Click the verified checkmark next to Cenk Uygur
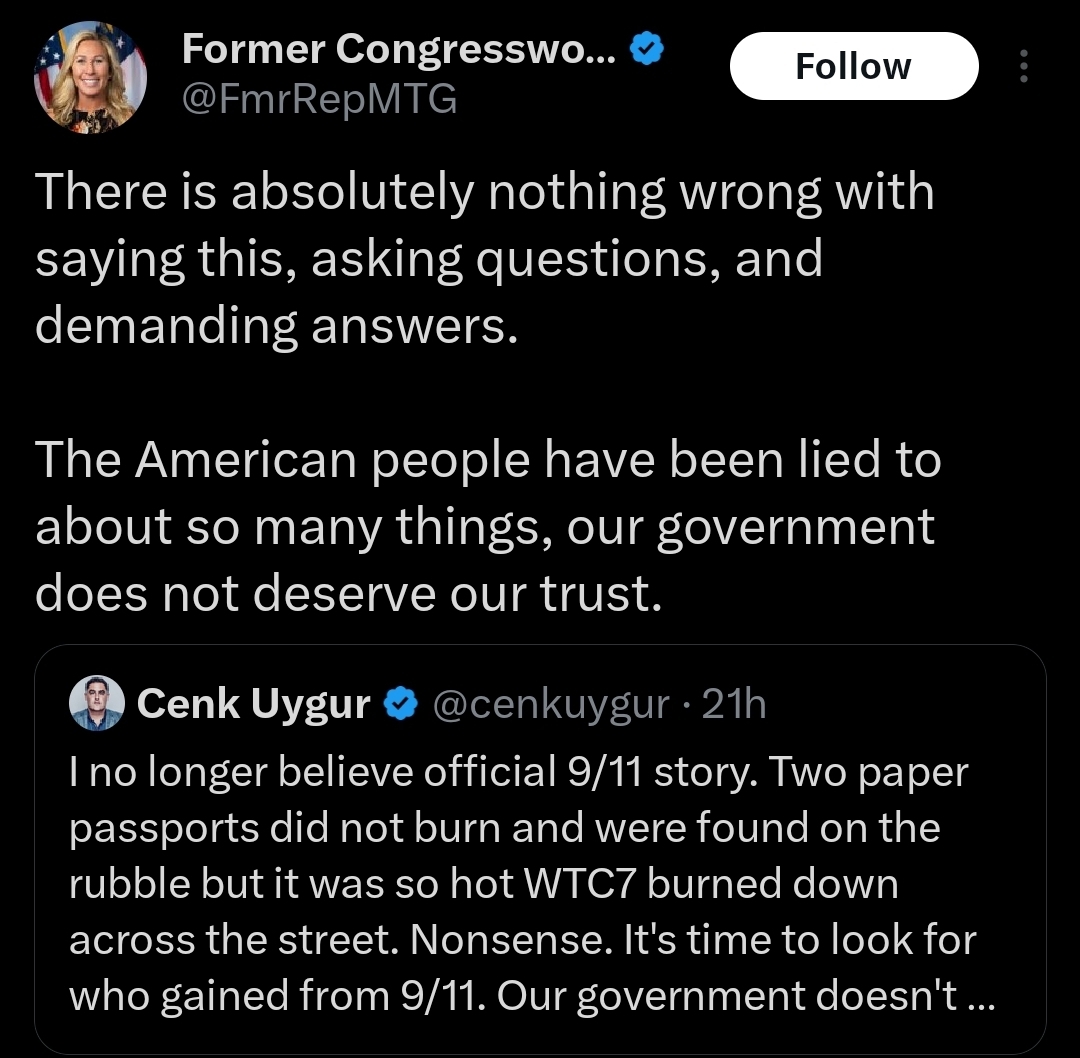Image resolution: width=1080 pixels, height=1058 pixels. (x=402, y=705)
